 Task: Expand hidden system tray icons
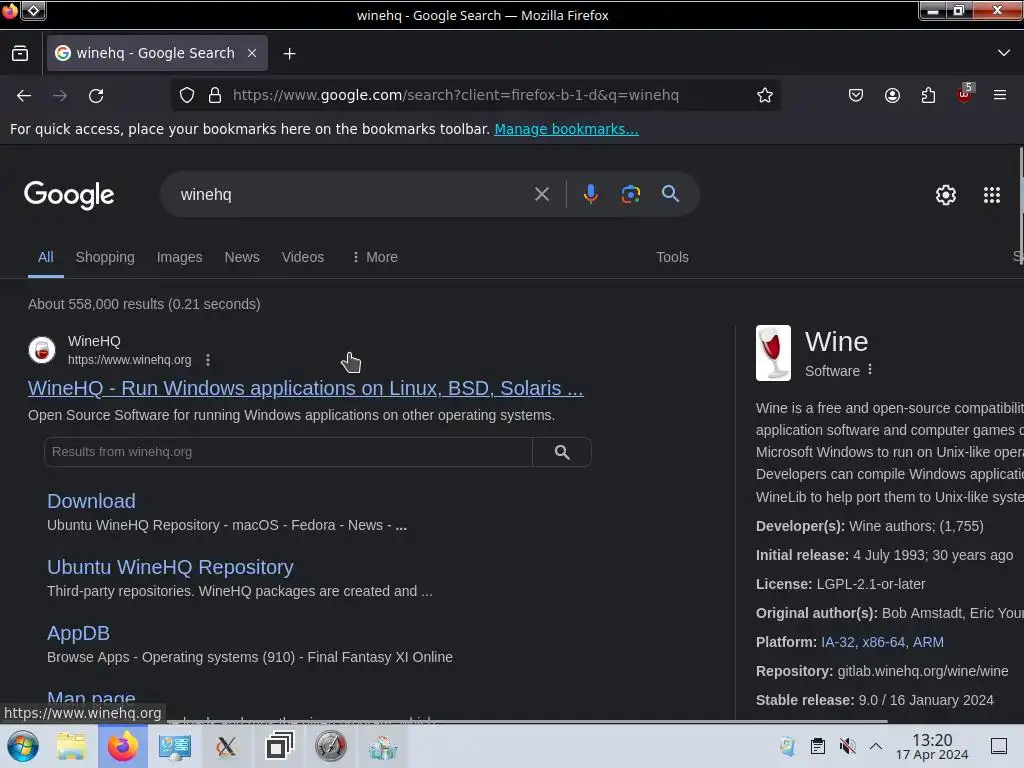[876, 746]
